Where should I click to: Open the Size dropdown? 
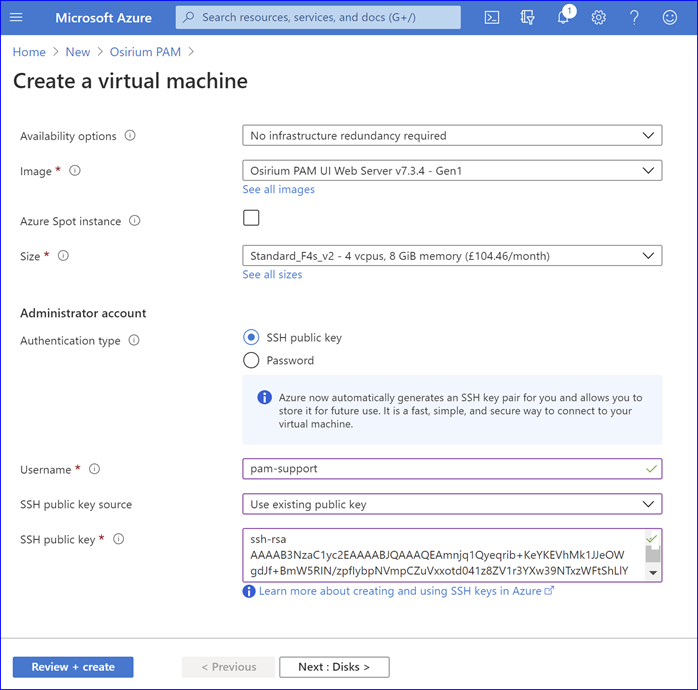click(452, 256)
